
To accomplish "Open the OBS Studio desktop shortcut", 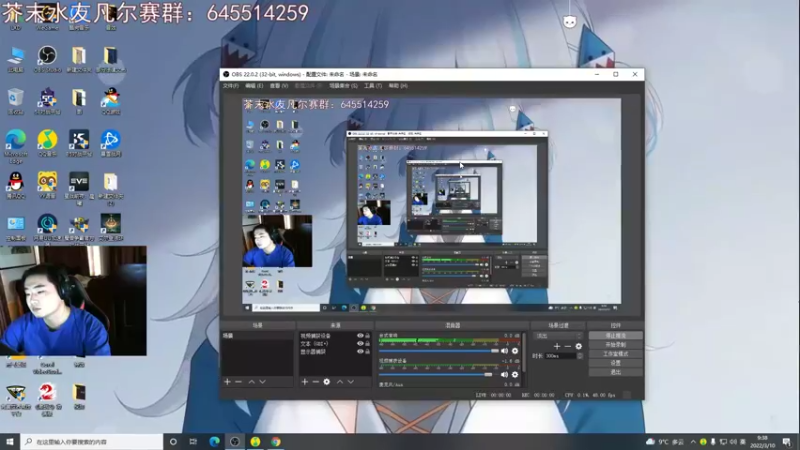I will pyautogui.click(x=47, y=59).
